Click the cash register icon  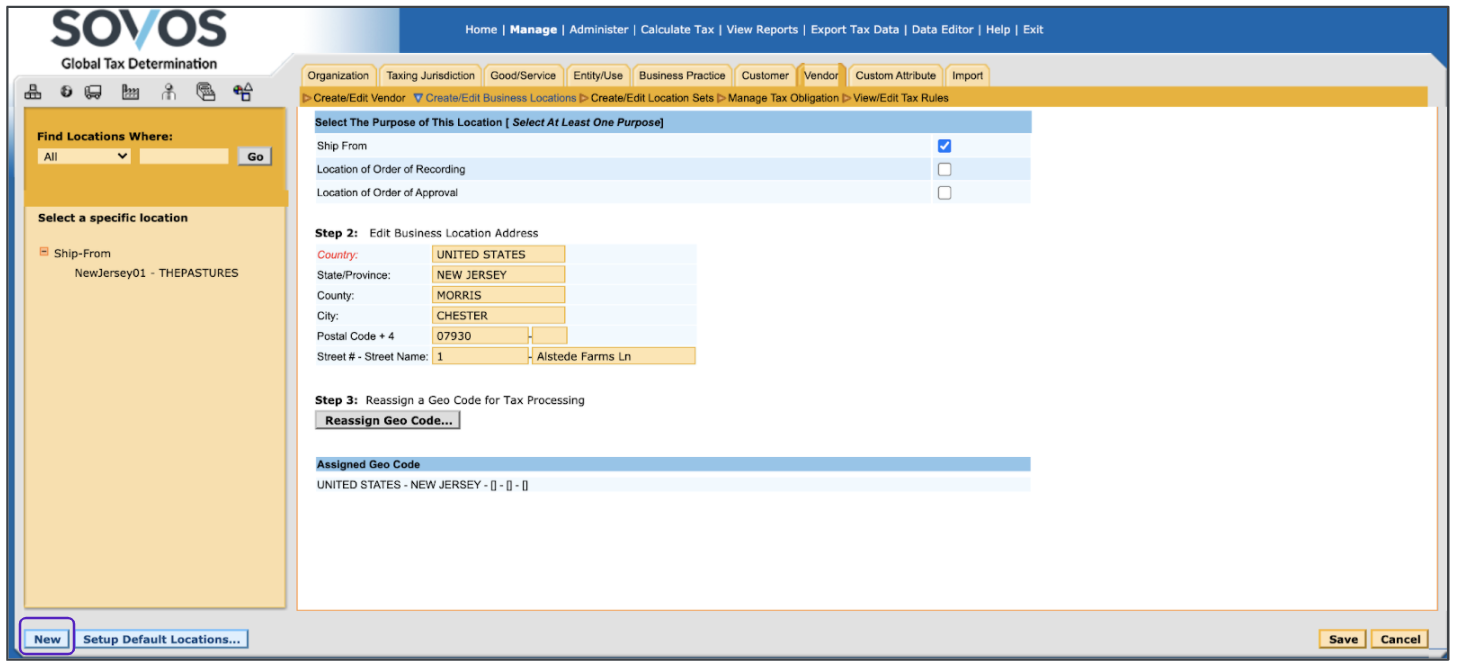pyautogui.click(x=205, y=93)
